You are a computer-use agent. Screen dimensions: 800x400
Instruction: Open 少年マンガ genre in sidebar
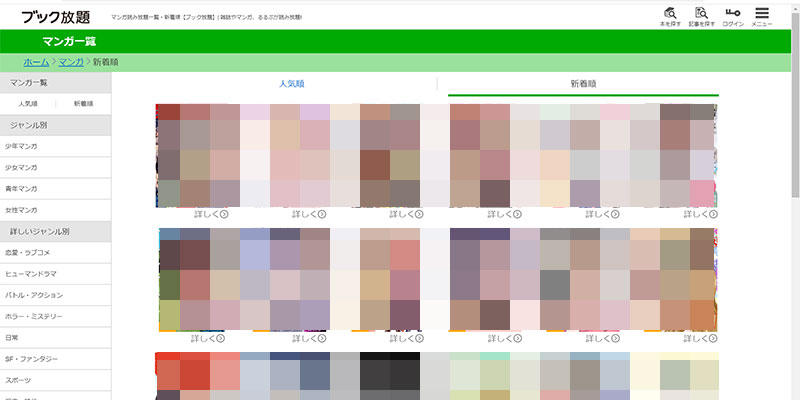pyautogui.click(x=22, y=146)
